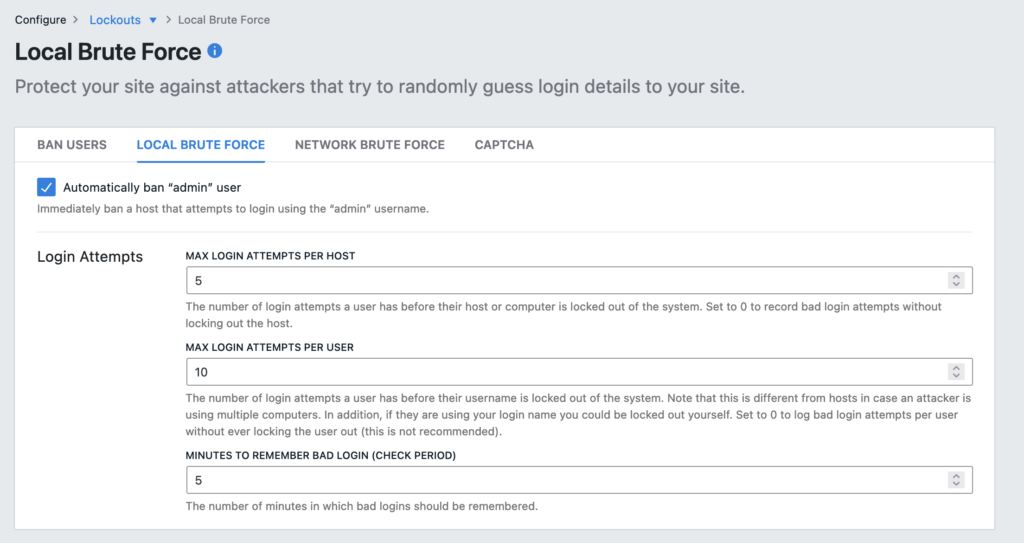Increase Minutes to Remember Bad Login value
This screenshot has width=1024, height=543.
click(956, 476)
